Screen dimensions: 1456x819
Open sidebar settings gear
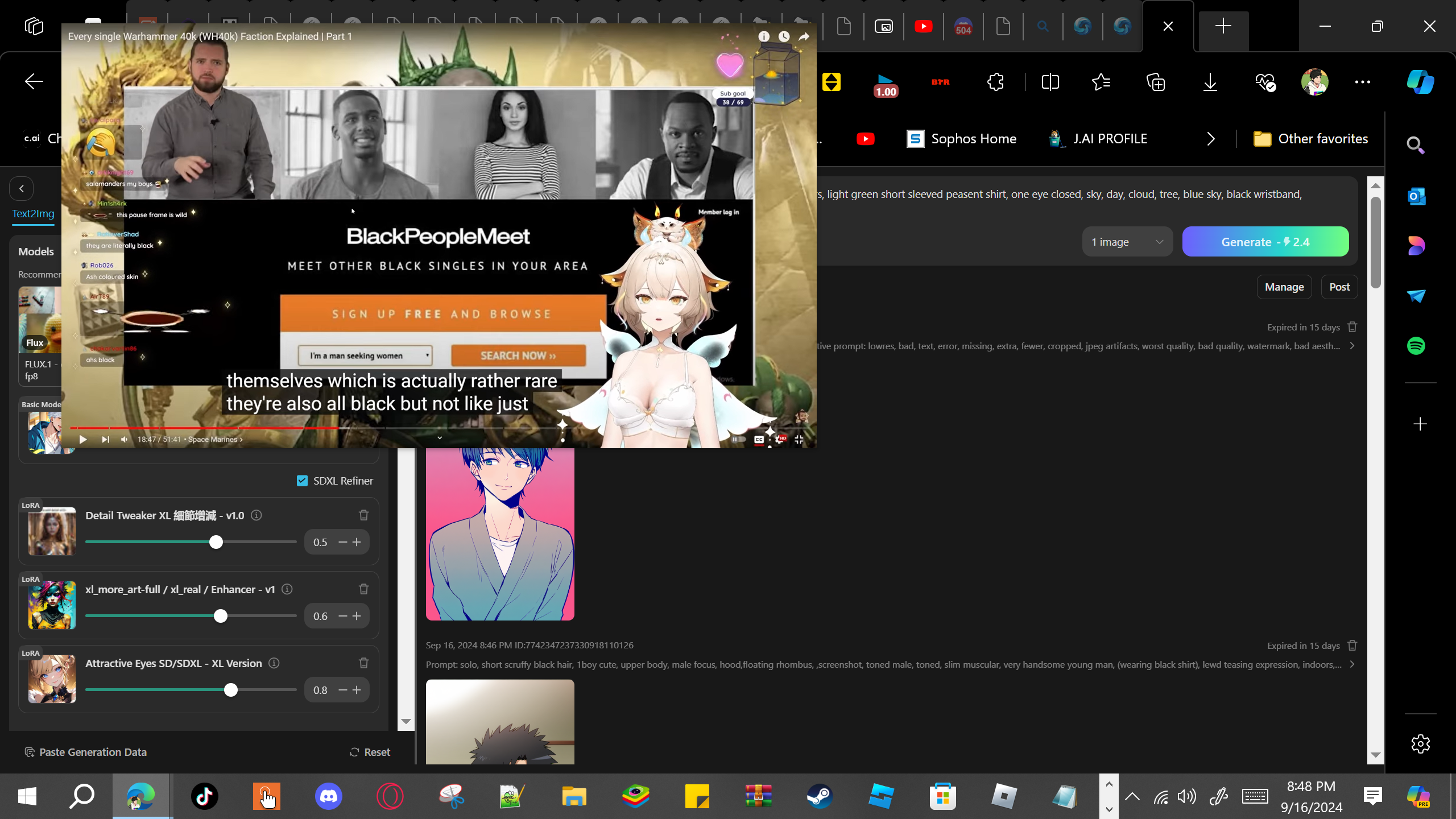(x=1420, y=743)
